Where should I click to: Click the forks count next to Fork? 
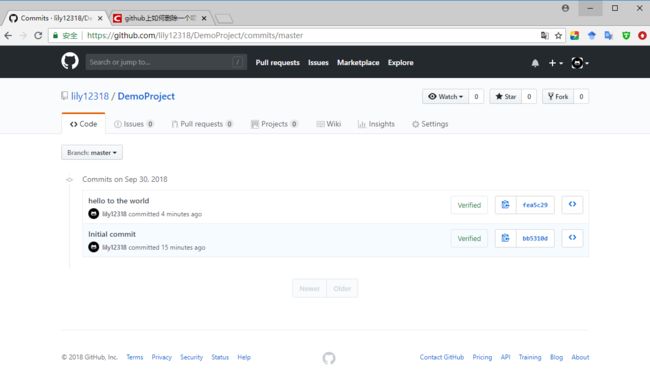[x=581, y=97]
